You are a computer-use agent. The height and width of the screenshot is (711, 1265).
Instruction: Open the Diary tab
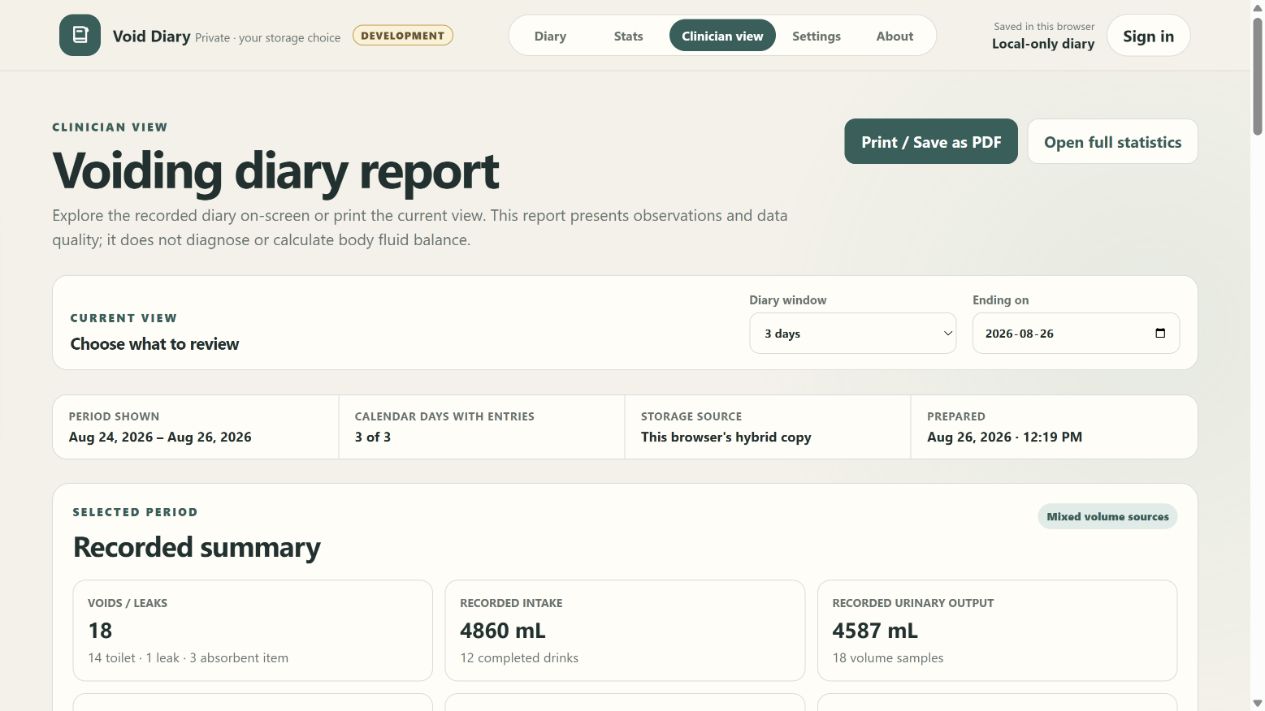(550, 36)
